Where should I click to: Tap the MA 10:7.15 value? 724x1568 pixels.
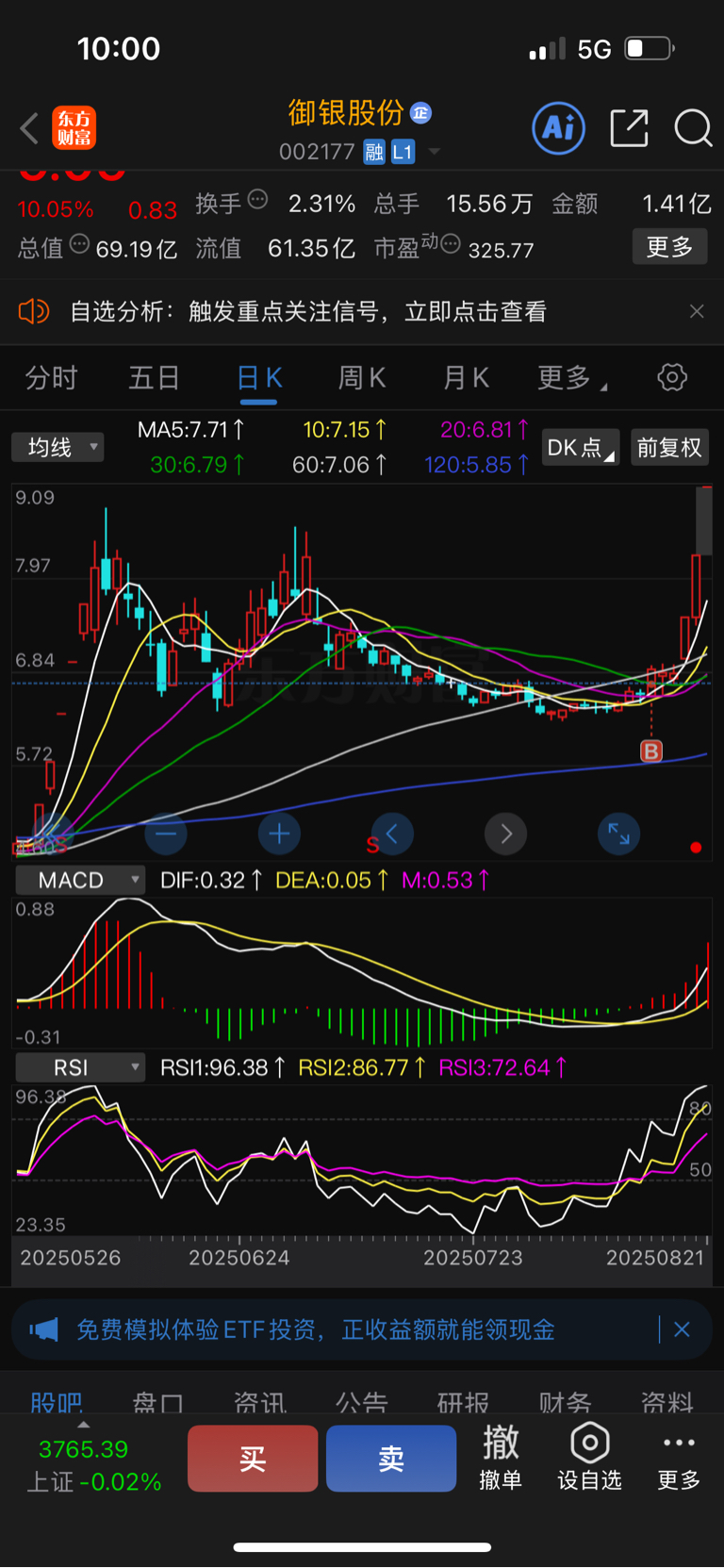345,430
